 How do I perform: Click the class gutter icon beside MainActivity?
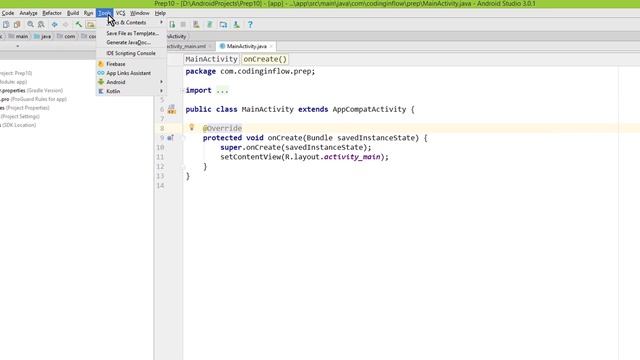click(171, 109)
